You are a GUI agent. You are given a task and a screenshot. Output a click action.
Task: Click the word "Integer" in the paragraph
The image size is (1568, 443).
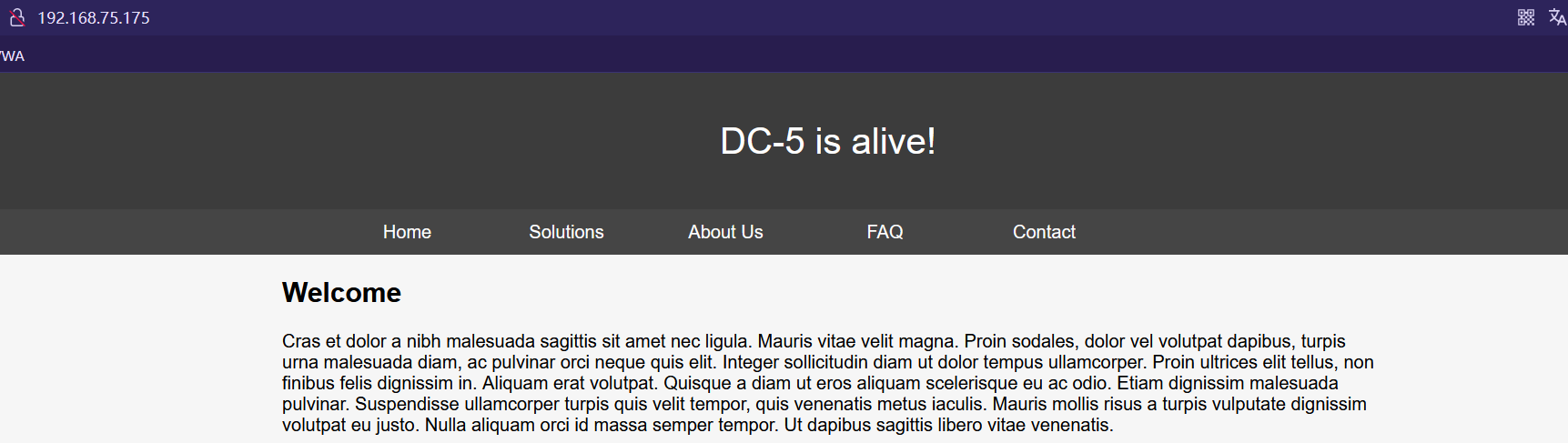click(751, 362)
